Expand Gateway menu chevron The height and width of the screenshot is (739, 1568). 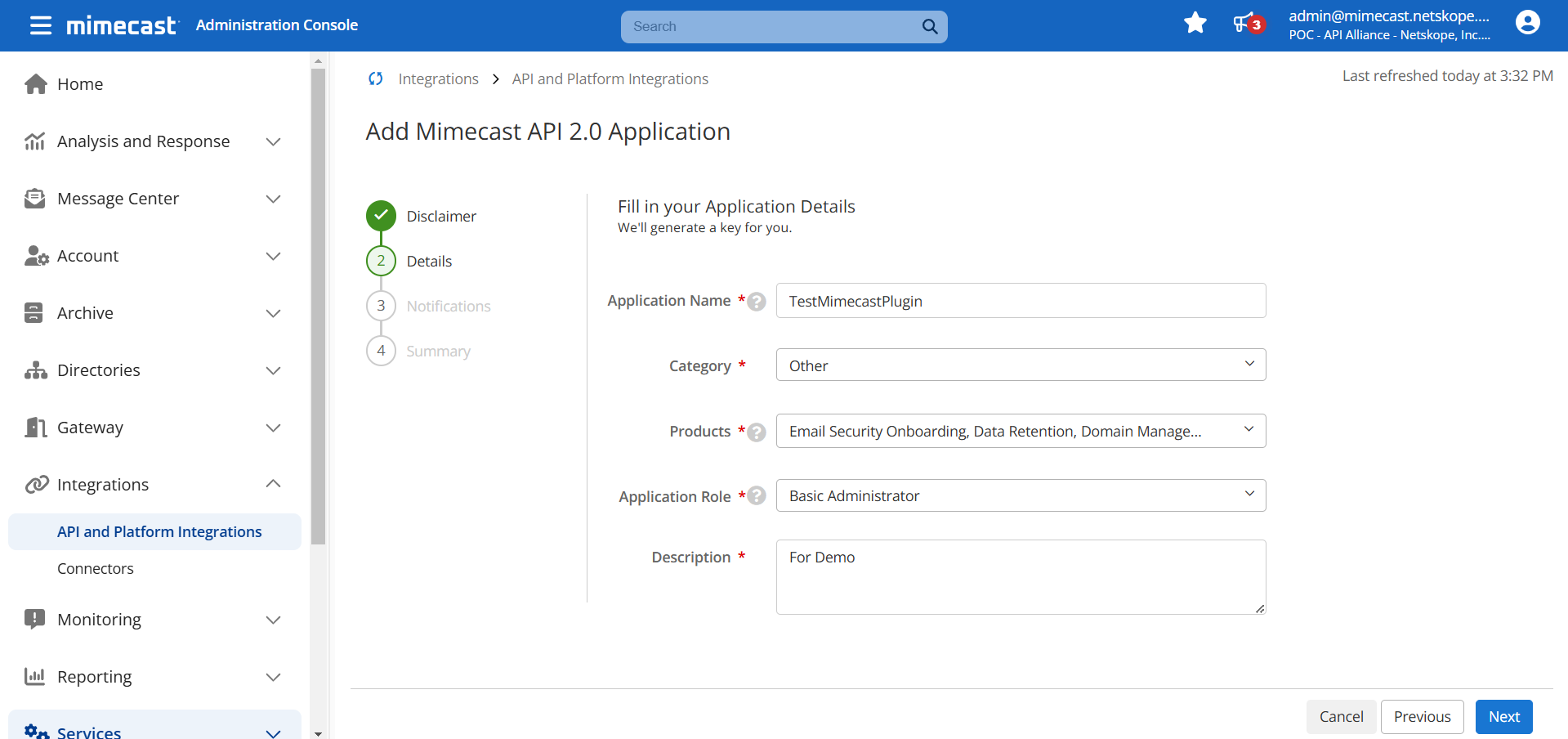(274, 428)
